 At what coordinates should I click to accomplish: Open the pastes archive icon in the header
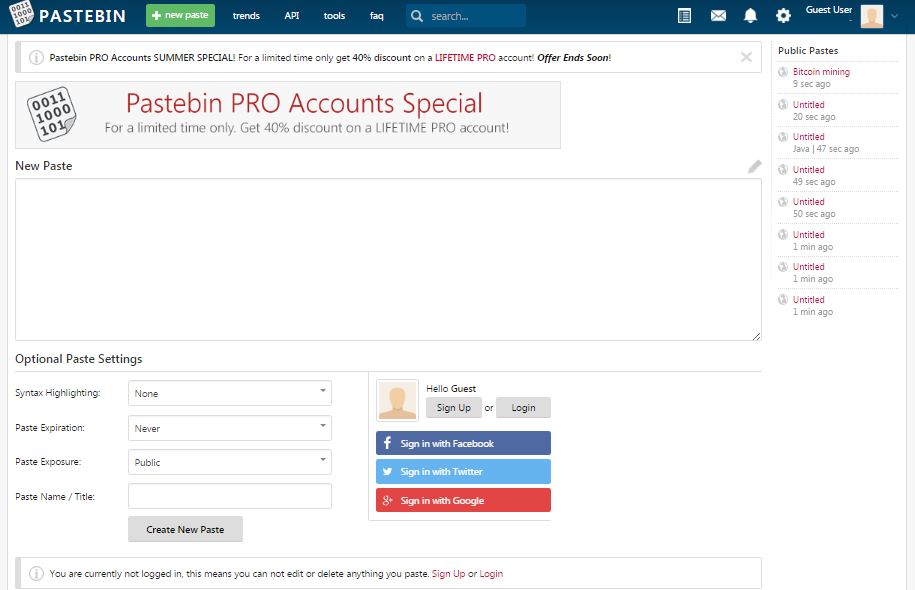[x=685, y=16]
